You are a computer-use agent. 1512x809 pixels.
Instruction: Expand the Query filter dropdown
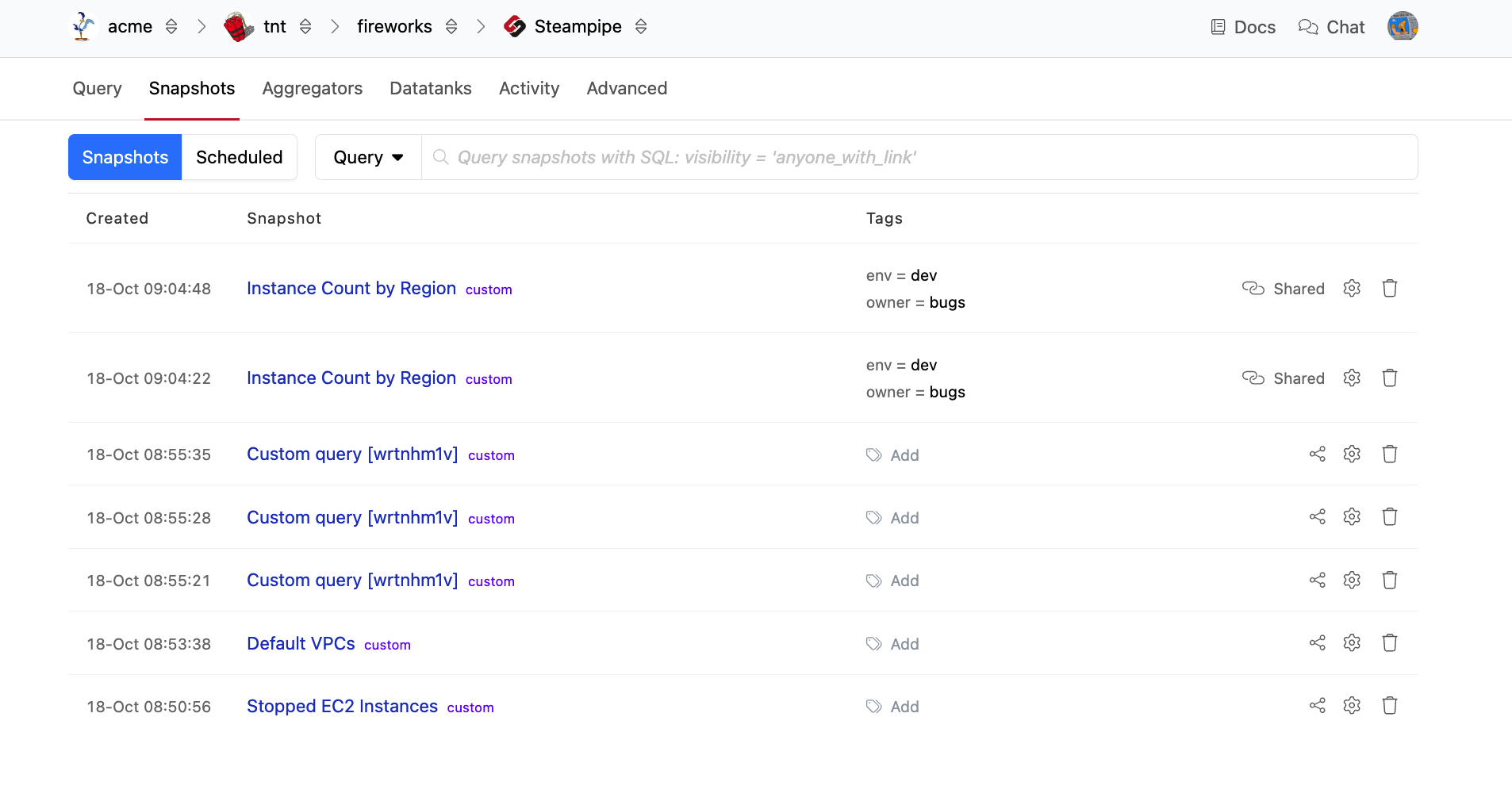click(x=368, y=158)
